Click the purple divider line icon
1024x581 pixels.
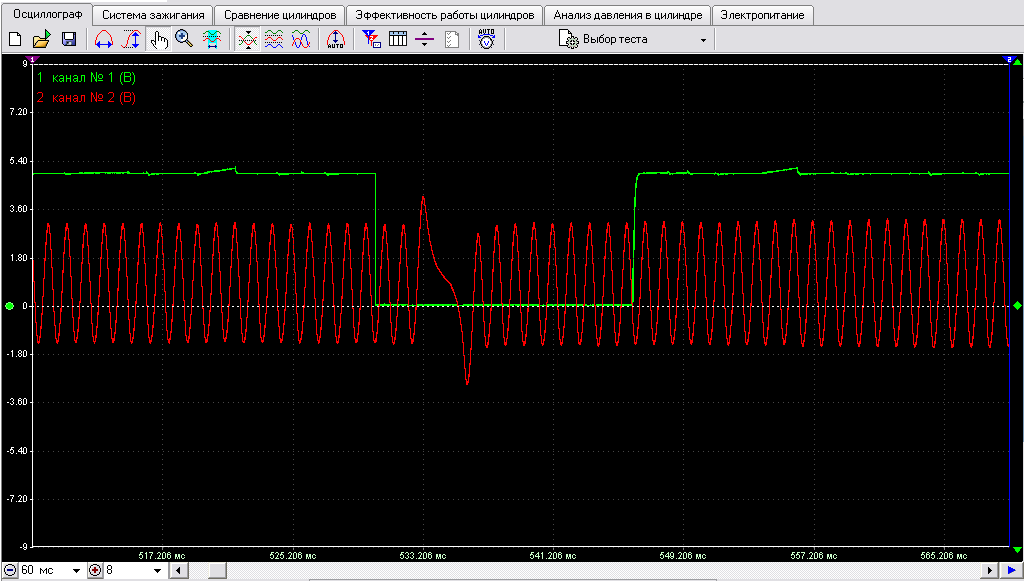(424, 40)
